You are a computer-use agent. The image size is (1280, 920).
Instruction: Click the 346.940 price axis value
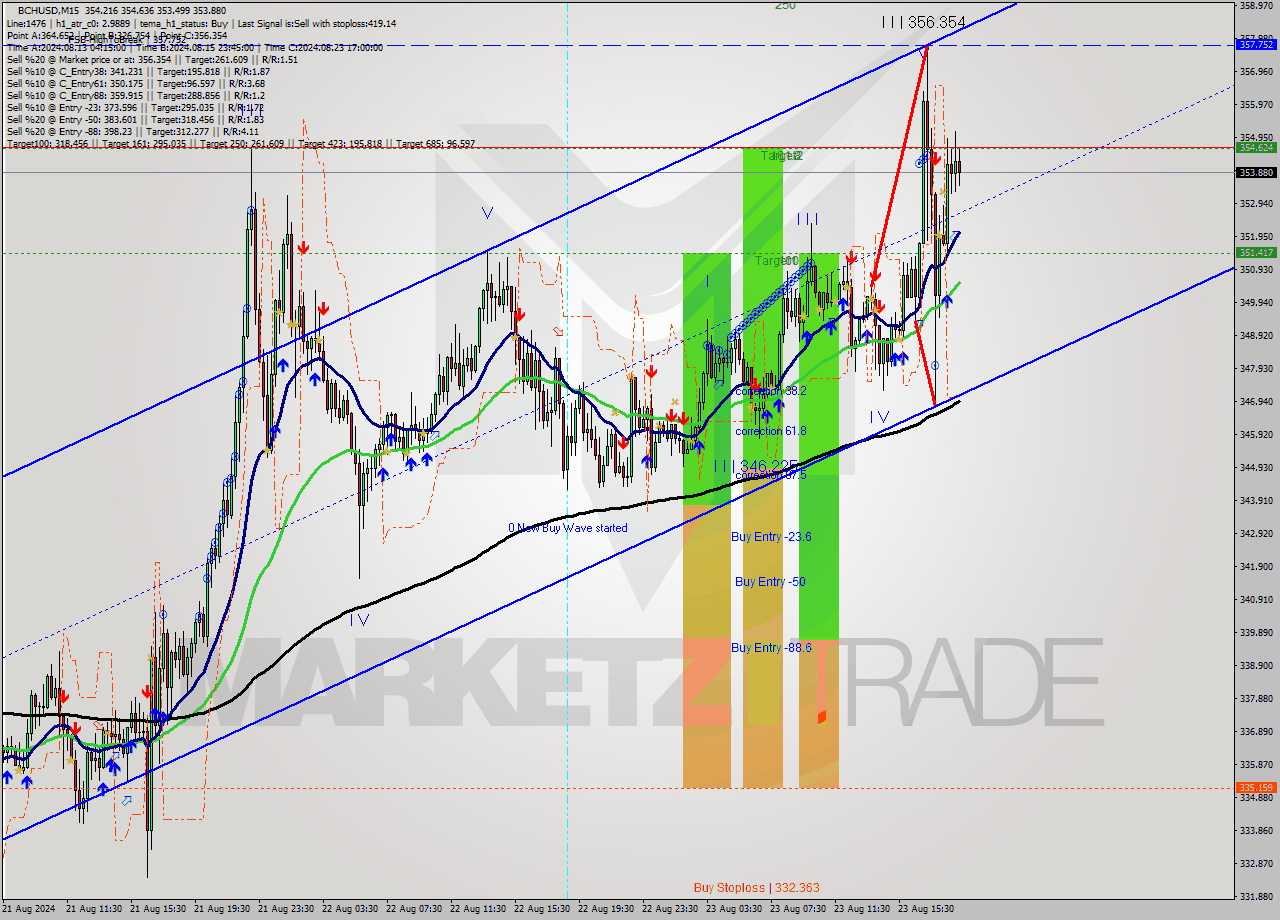[1256, 401]
